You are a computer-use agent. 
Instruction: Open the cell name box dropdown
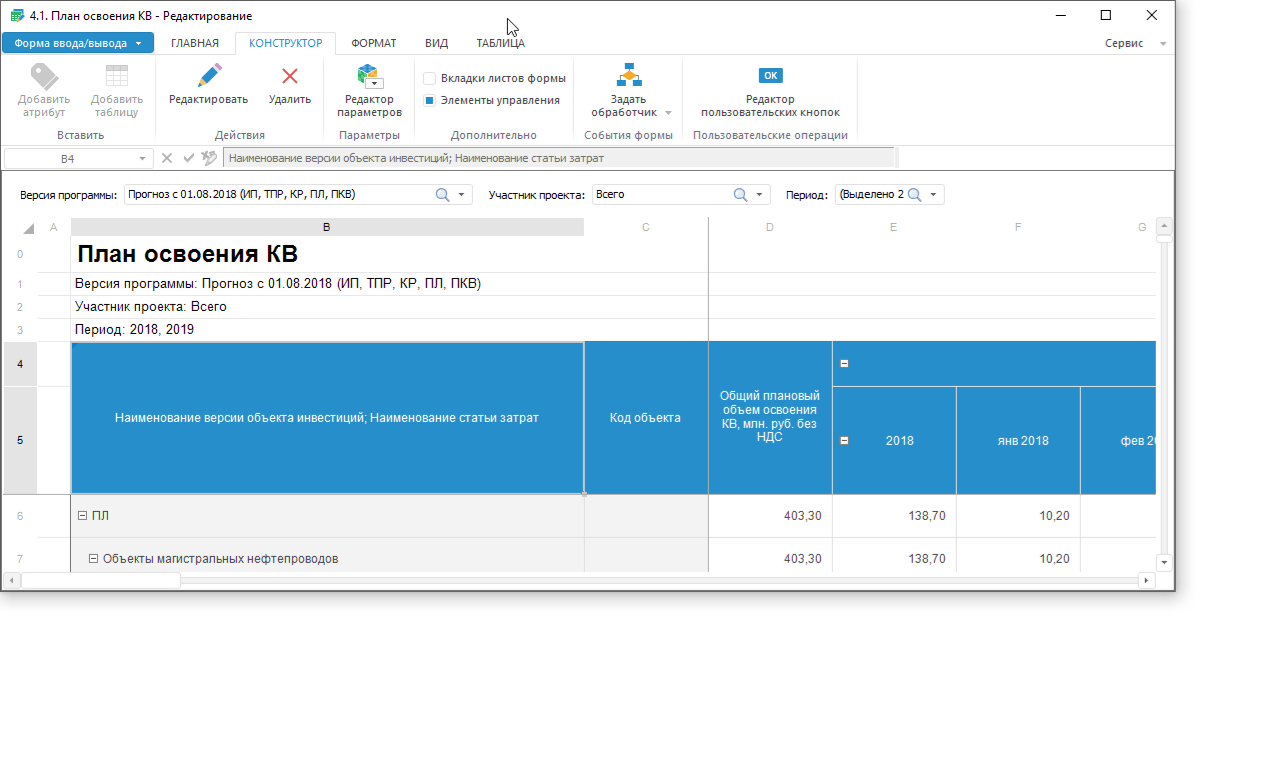pos(142,158)
